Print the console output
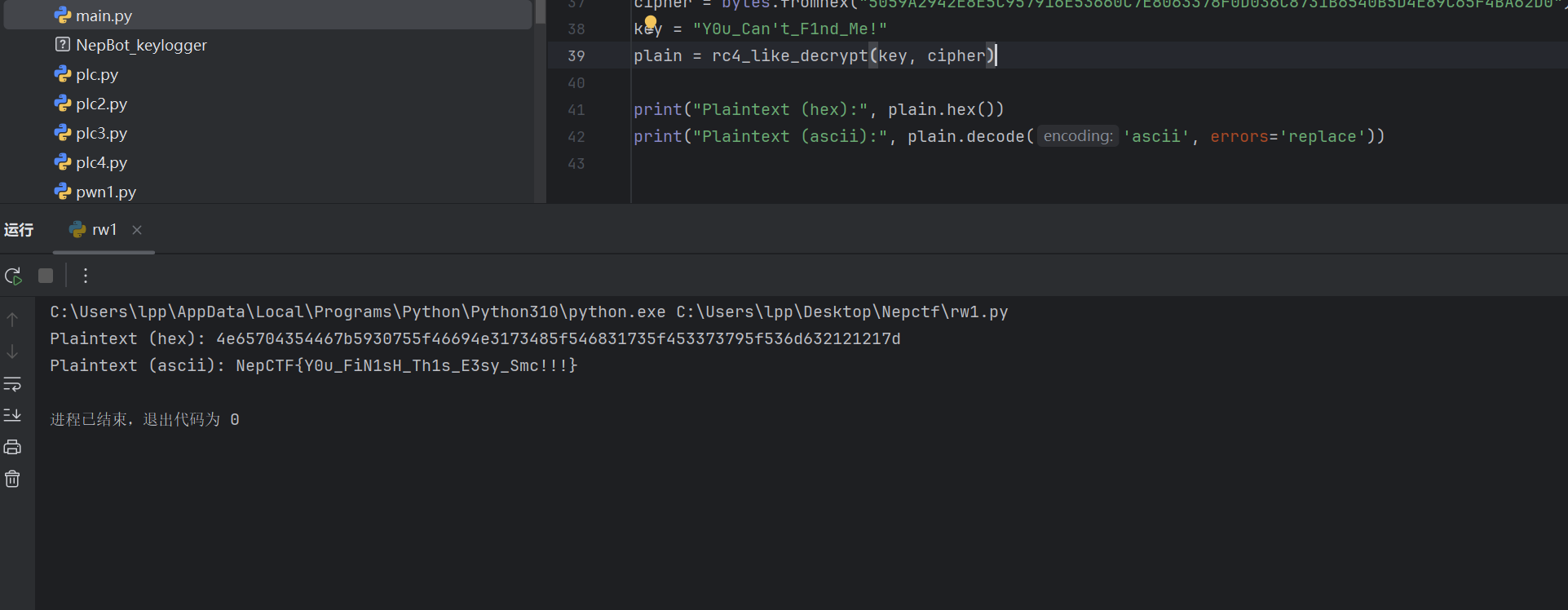Screen dimensions: 1568x610 click(x=12, y=447)
